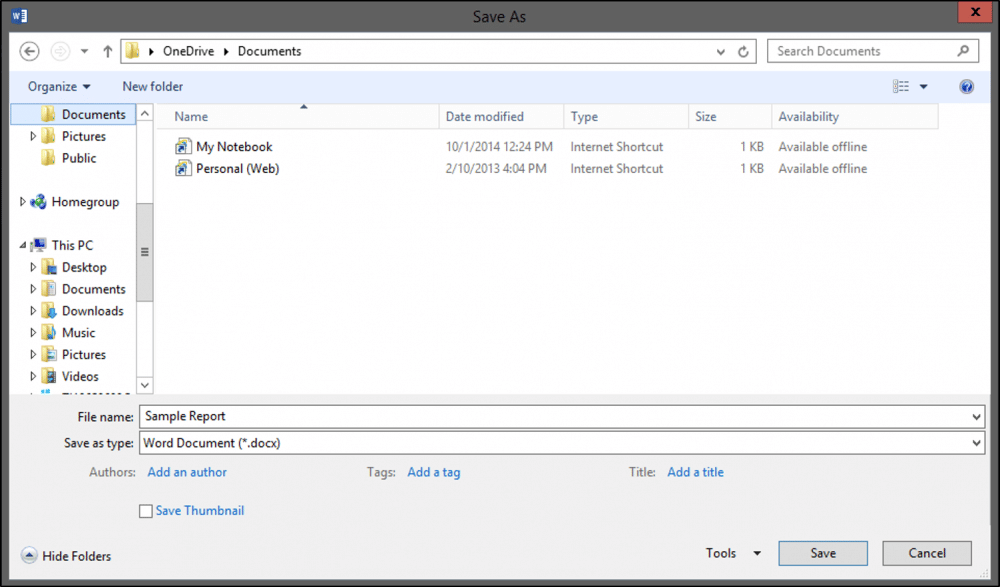This screenshot has height=587, width=1000.
Task: Refresh the Documents folder listing
Action: (x=743, y=51)
